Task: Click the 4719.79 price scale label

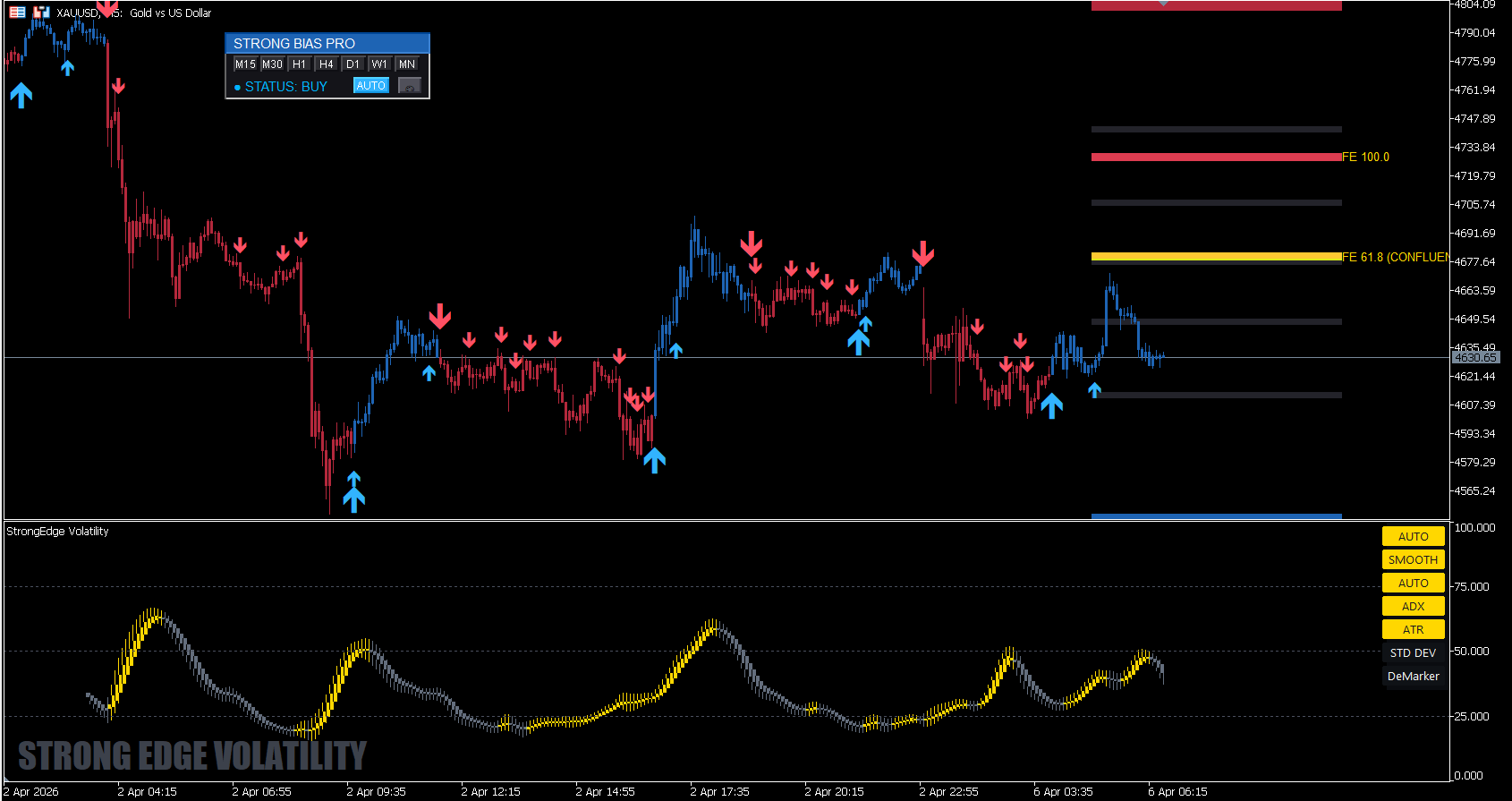Action: click(x=1475, y=175)
